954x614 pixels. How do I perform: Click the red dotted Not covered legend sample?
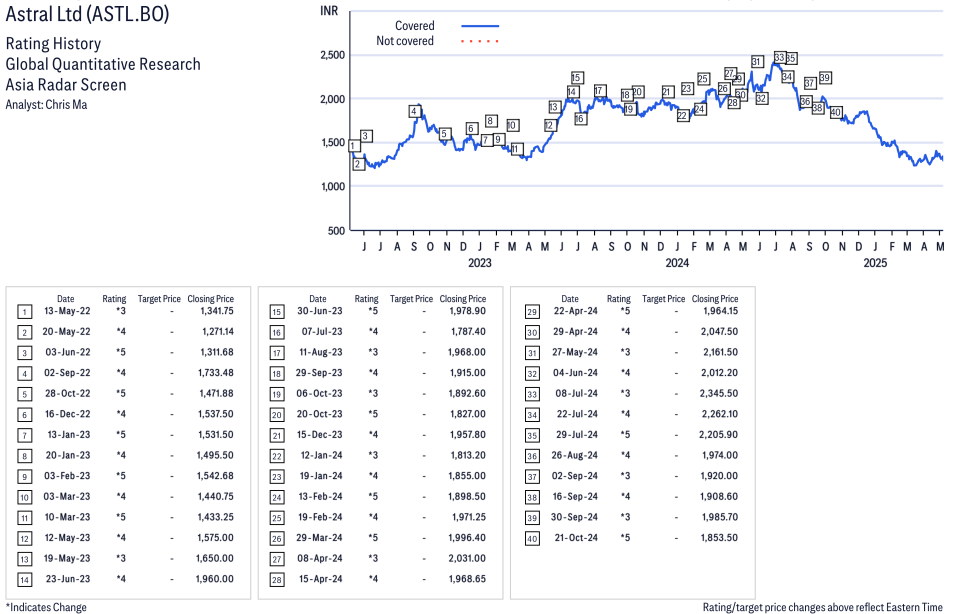point(480,41)
